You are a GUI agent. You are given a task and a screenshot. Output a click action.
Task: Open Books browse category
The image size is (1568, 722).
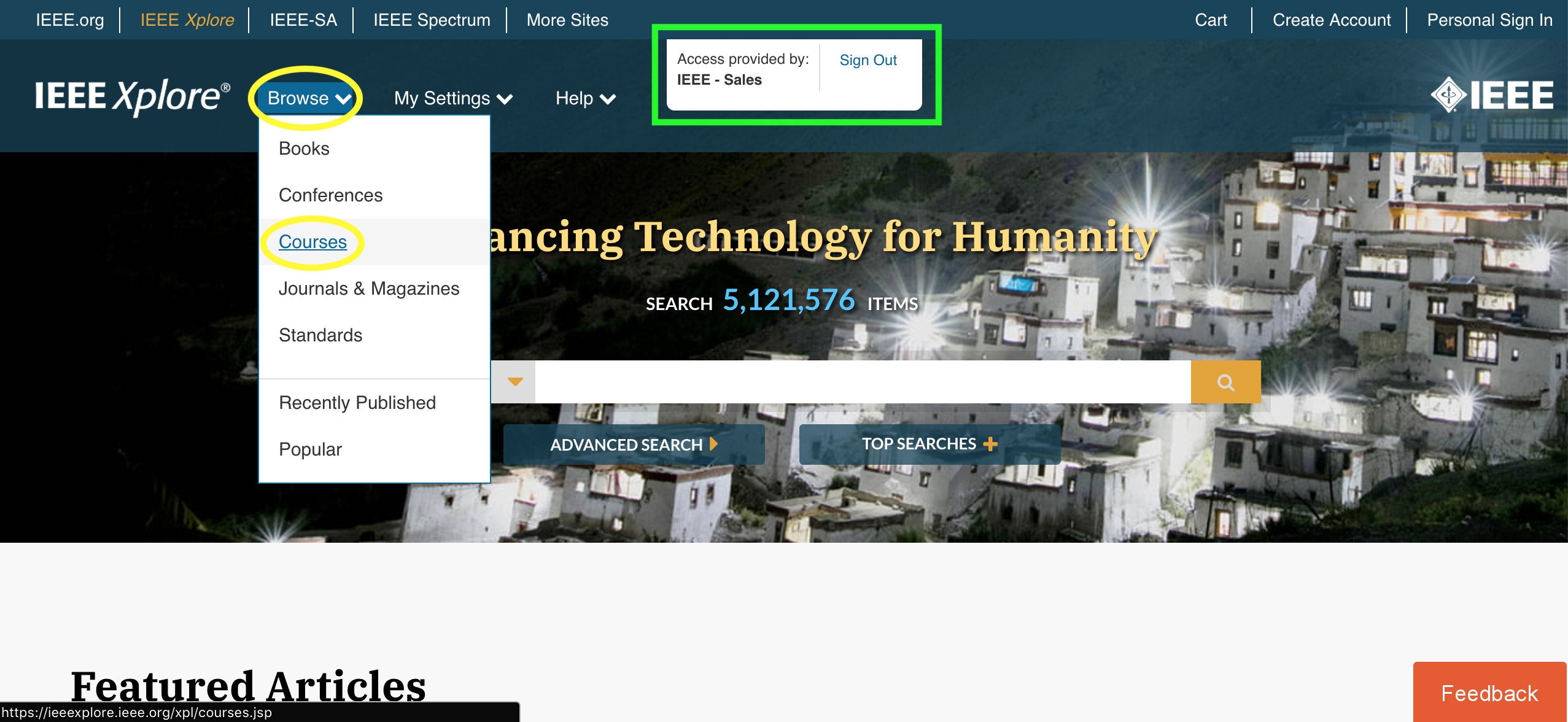(304, 148)
